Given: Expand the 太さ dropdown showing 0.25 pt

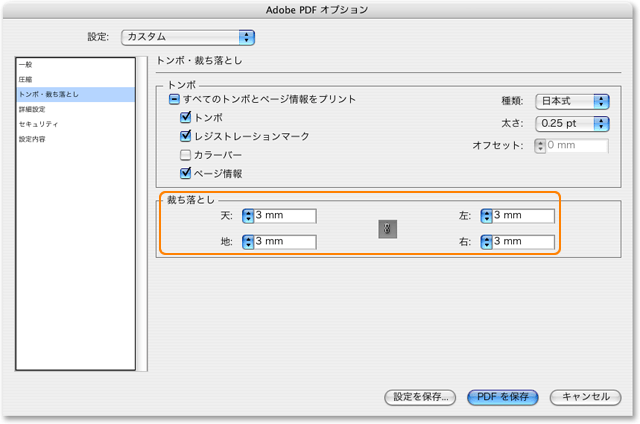Looking at the screenshot, I should (x=572, y=124).
